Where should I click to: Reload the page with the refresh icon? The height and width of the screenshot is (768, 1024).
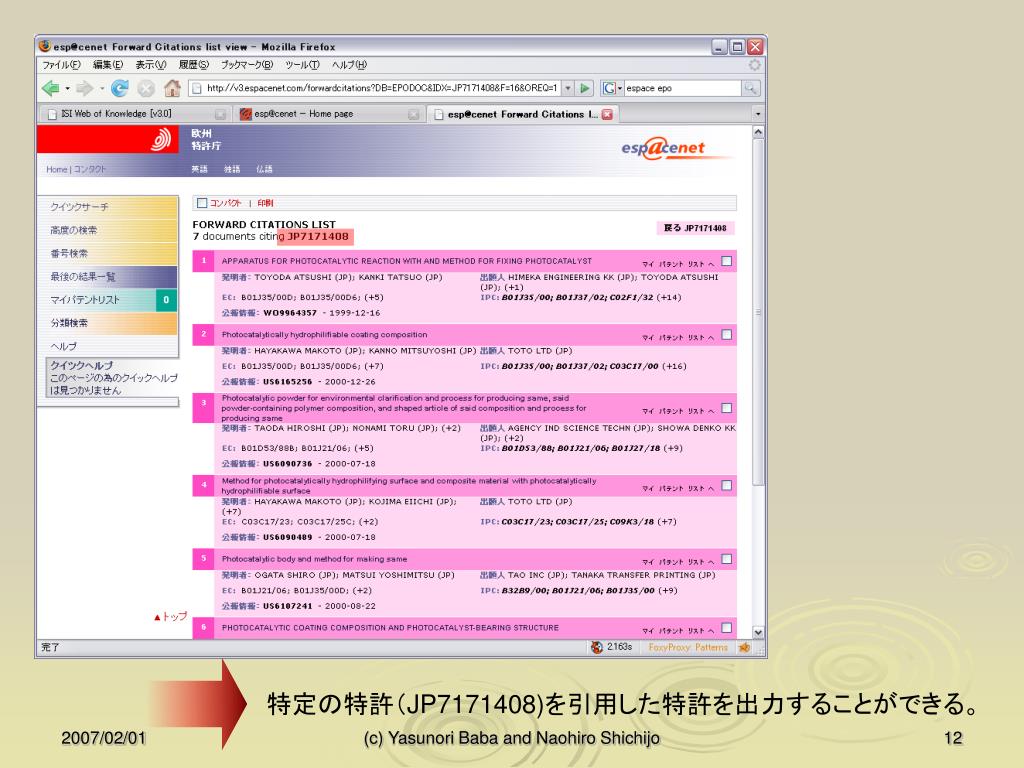[120, 88]
